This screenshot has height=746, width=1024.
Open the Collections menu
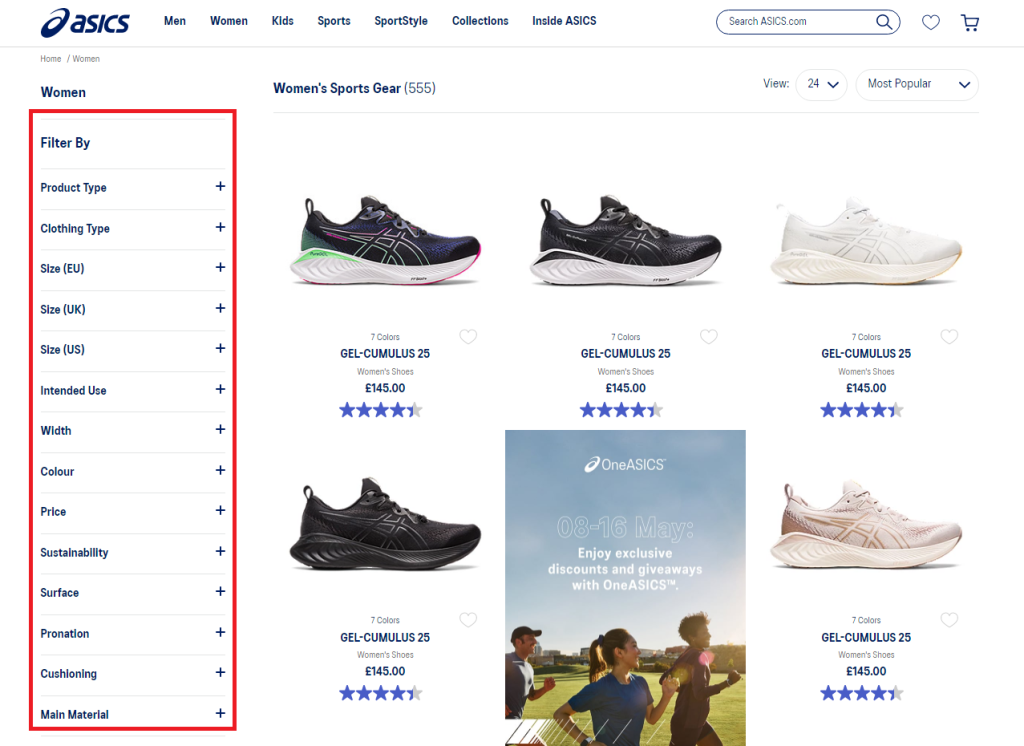coord(480,21)
